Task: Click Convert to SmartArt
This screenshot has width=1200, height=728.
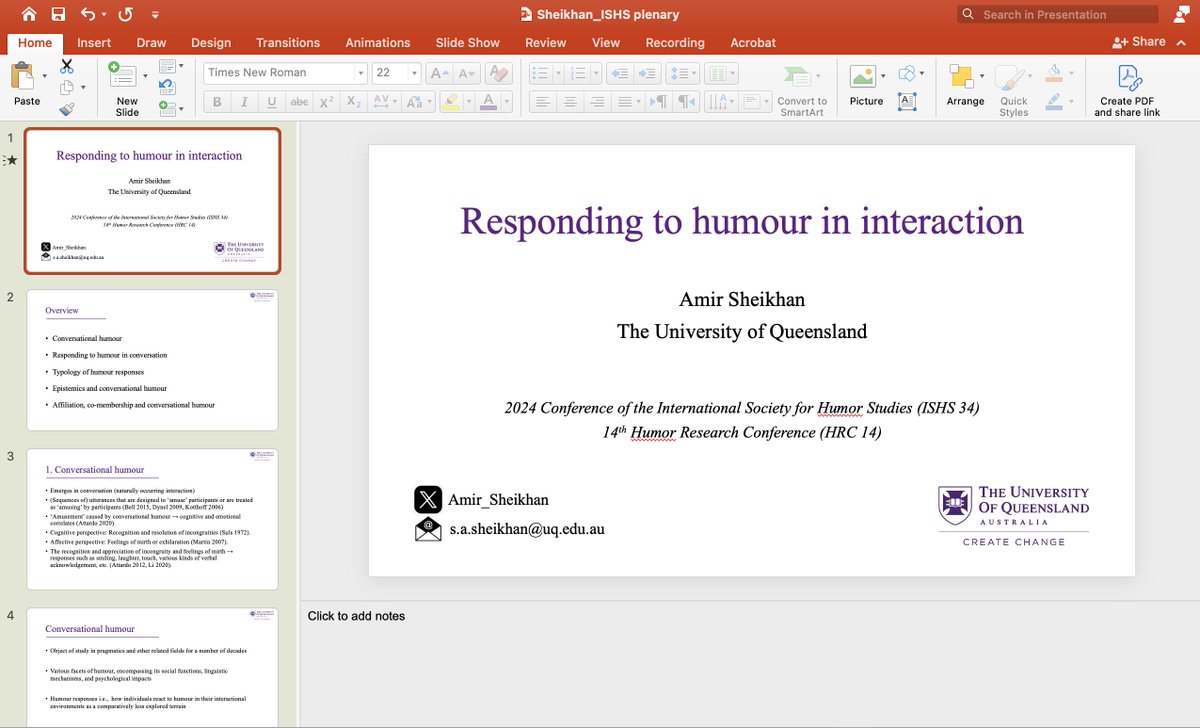Action: click(x=800, y=93)
